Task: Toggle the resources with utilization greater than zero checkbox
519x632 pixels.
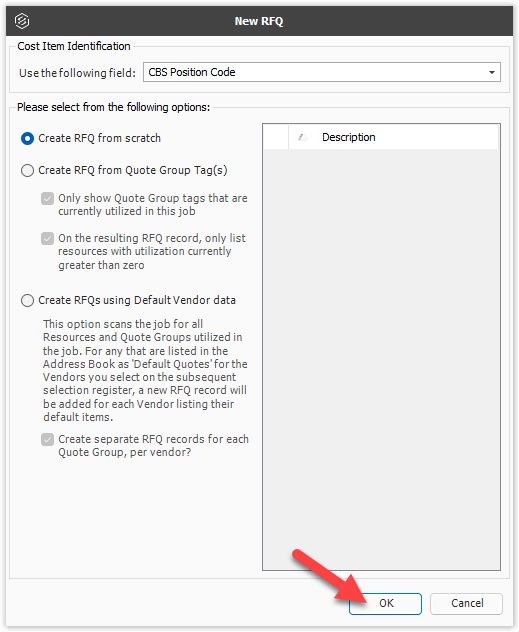Action: pos(47,238)
